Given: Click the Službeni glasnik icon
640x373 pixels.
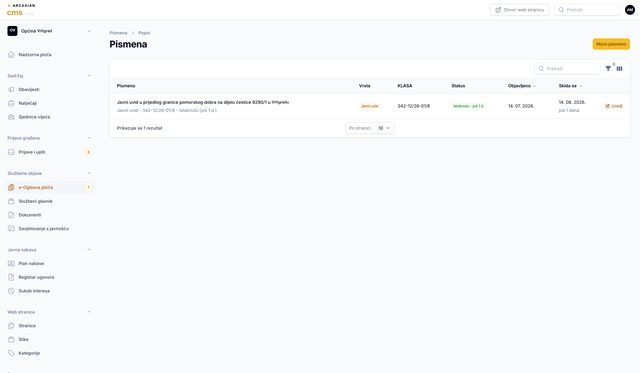Looking at the screenshot, I should [x=11, y=201].
